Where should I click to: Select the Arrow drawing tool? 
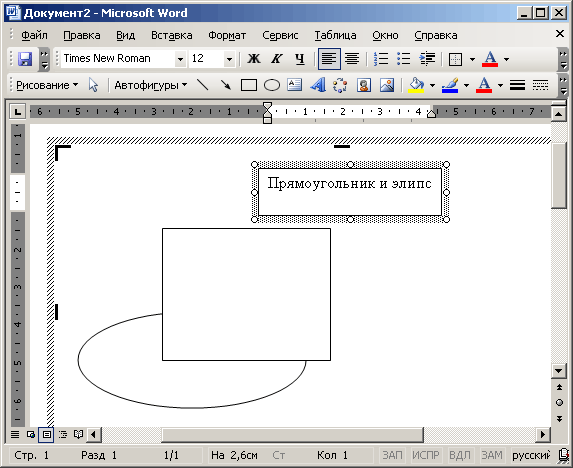pos(225,85)
